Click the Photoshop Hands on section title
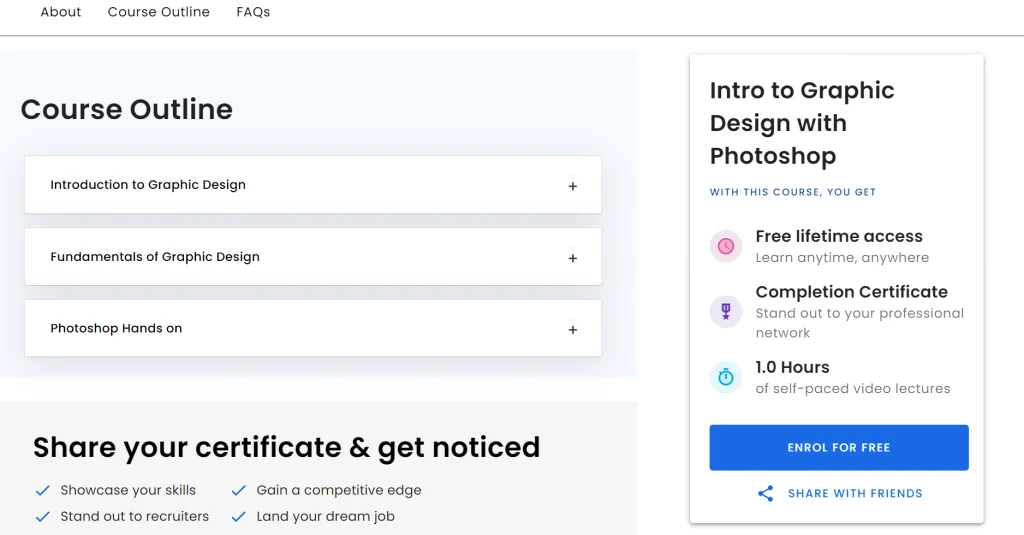 pos(116,328)
